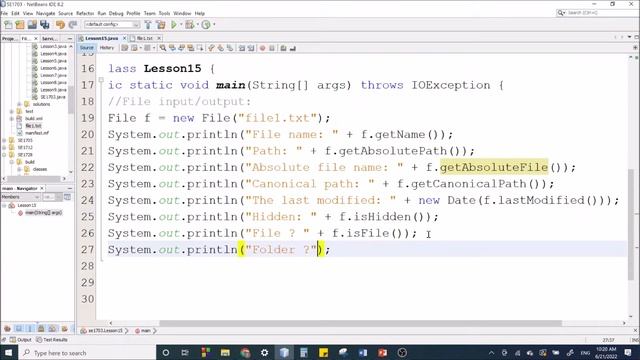This screenshot has height=360, width=640.
Task: Switch to the History view button
Action: pyautogui.click(x=107, y=48)
